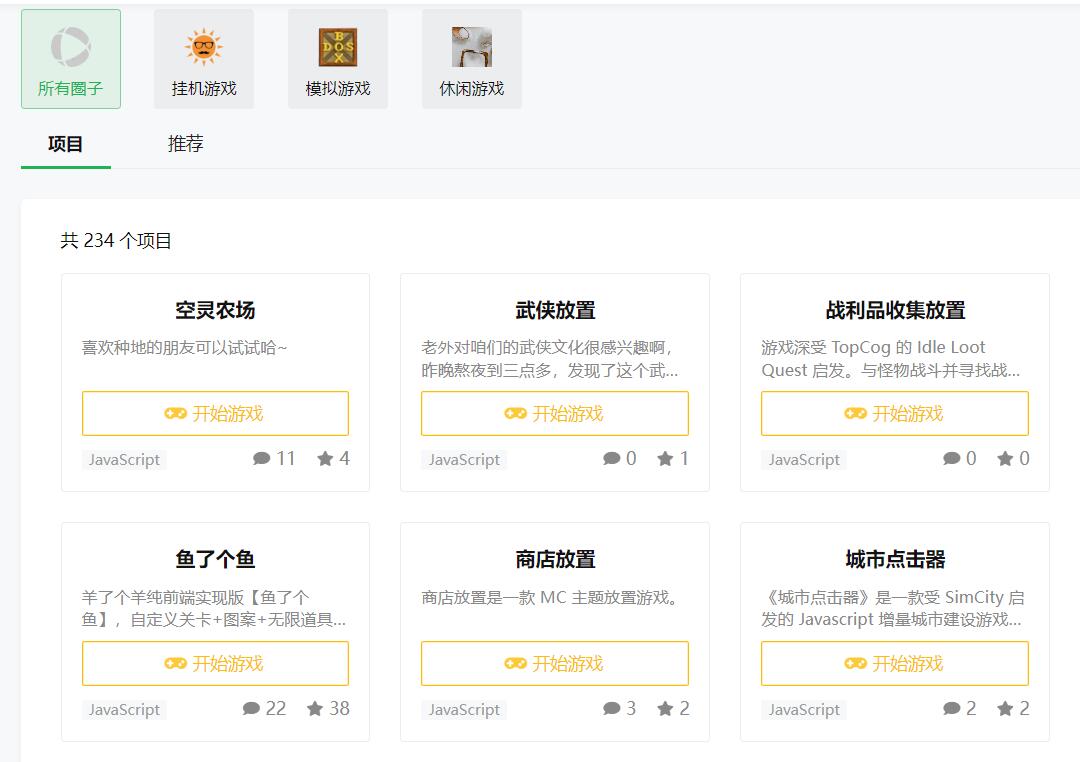Switch to the 项目 tab

point(65,144)
